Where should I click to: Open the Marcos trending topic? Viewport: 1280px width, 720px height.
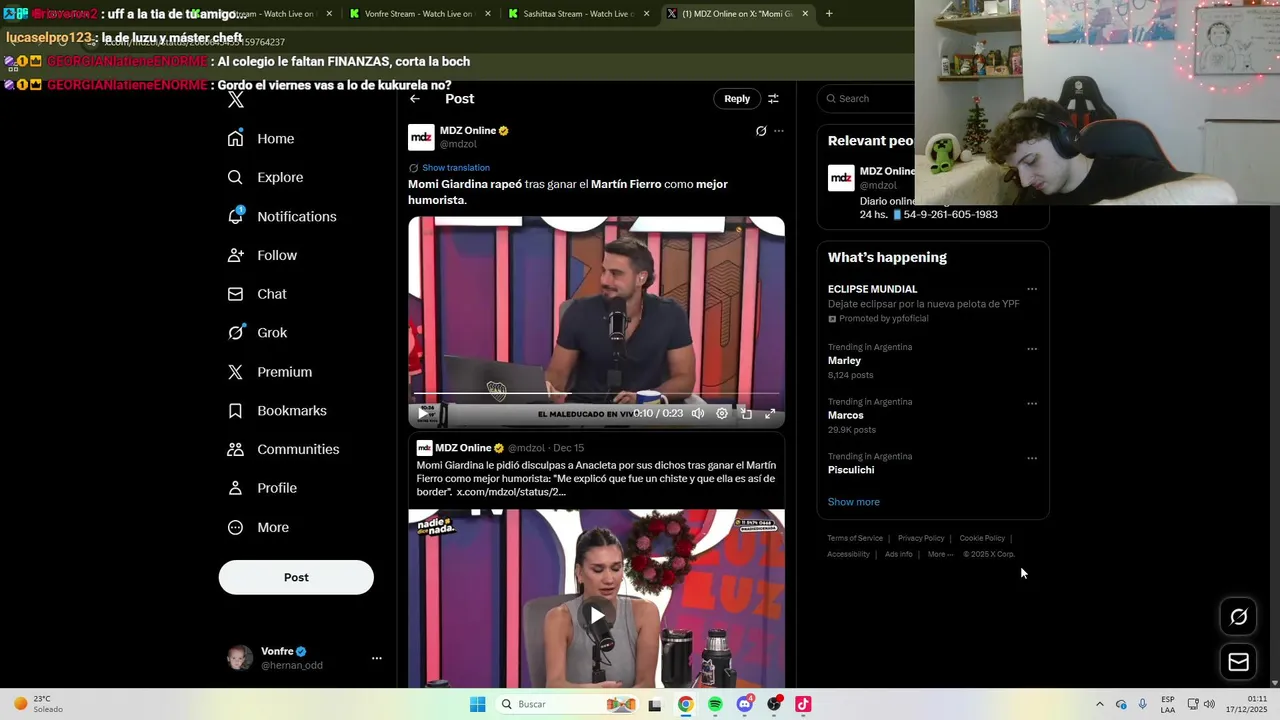[845, 415]
